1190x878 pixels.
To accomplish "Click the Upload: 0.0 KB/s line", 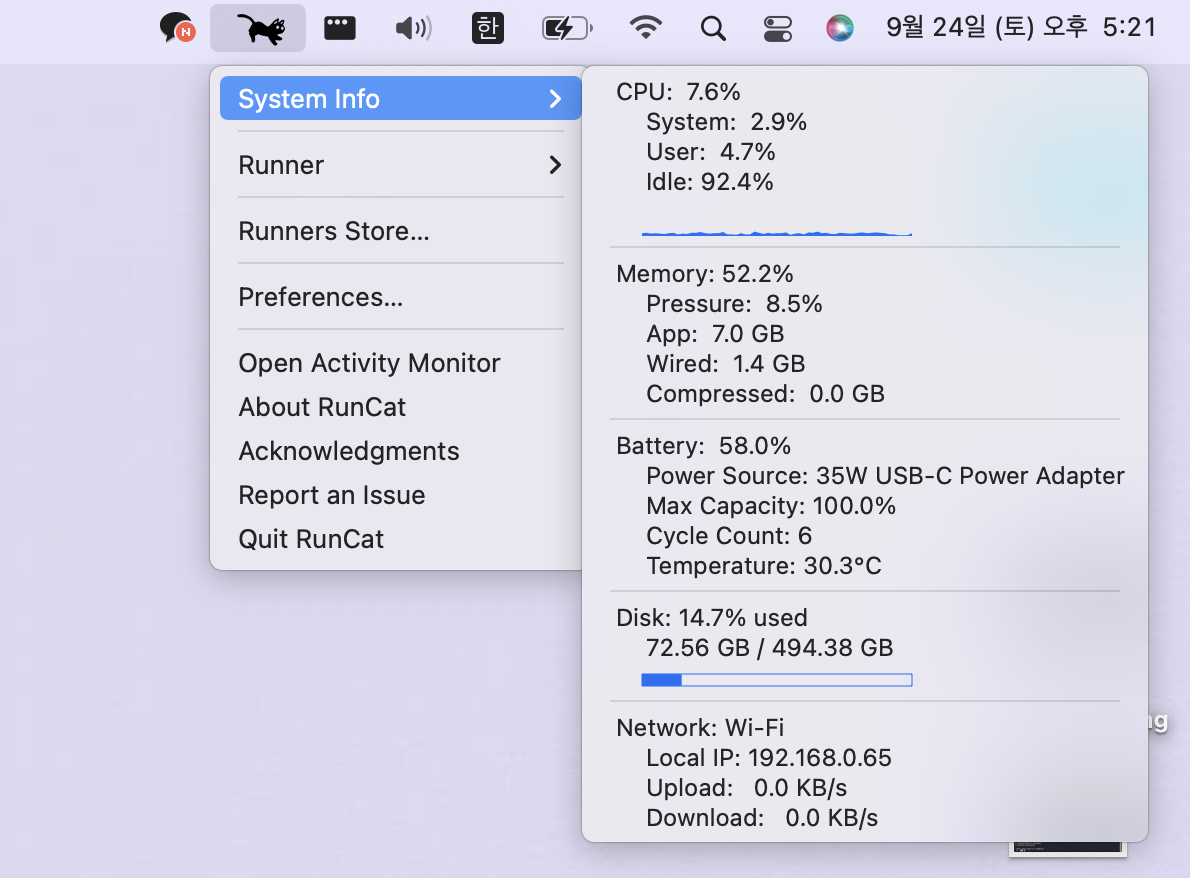I will 746,788.
